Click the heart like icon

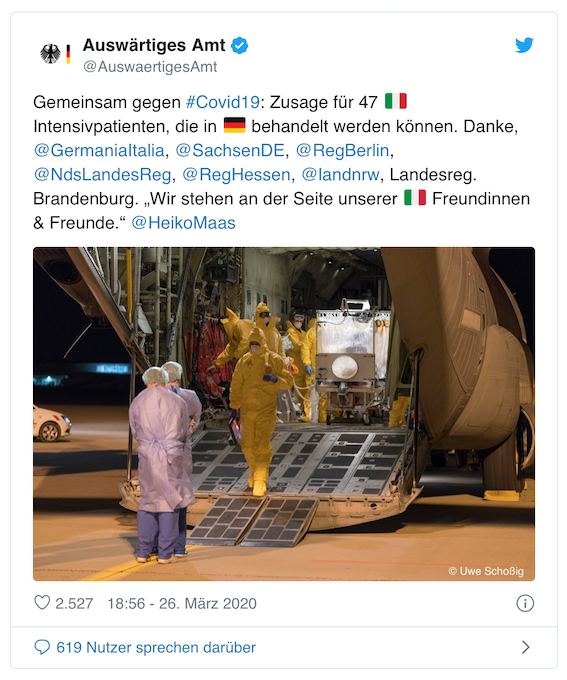[x=42, y=602]
